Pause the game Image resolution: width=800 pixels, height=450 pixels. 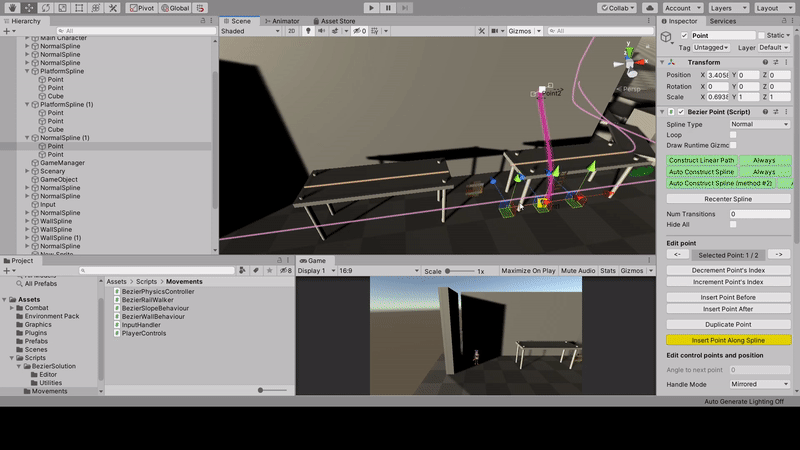pyautogui.click(x=388, y=8)
